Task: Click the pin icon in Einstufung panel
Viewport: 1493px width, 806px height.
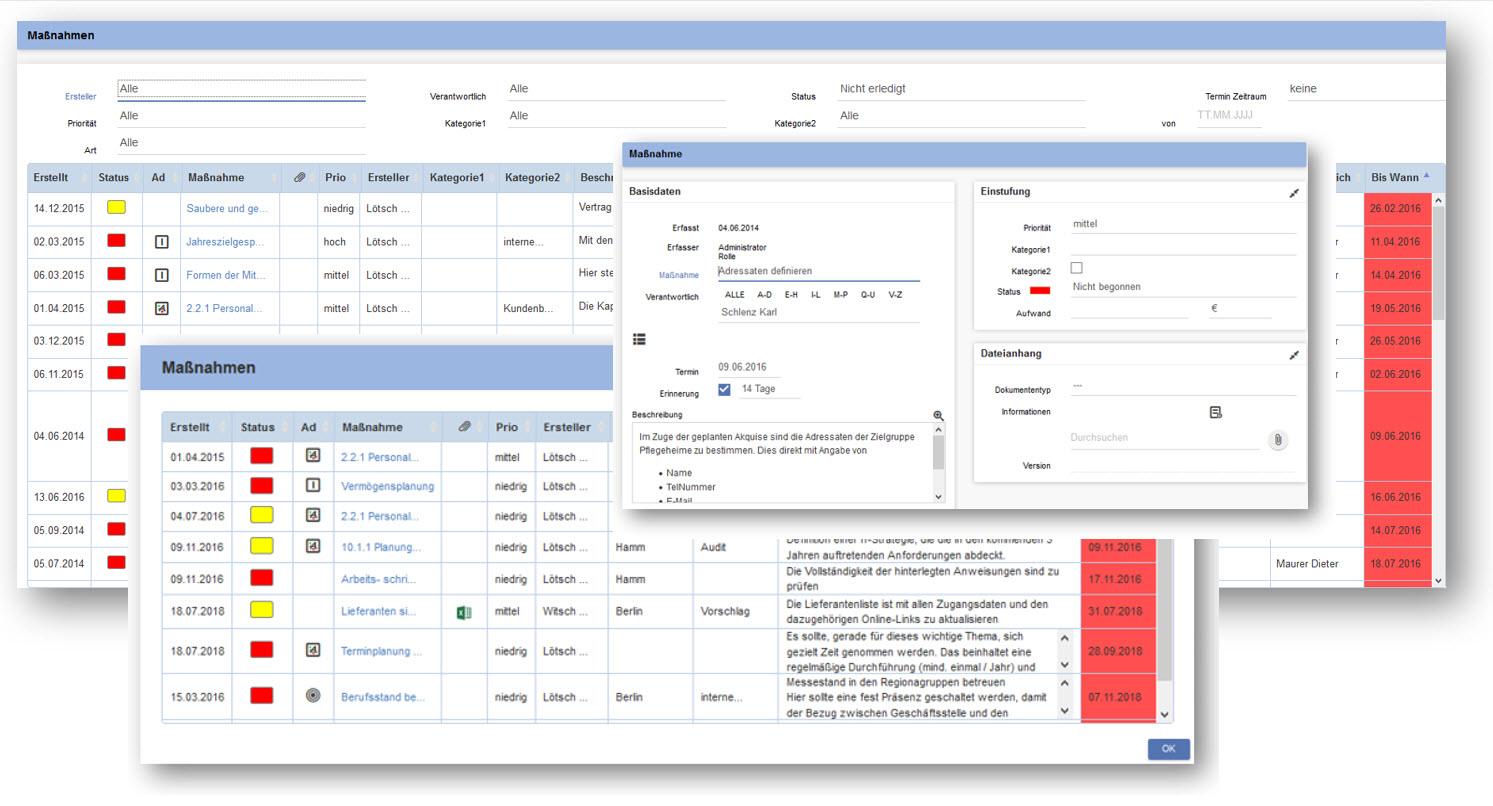Action: (x=1294, y=192)
